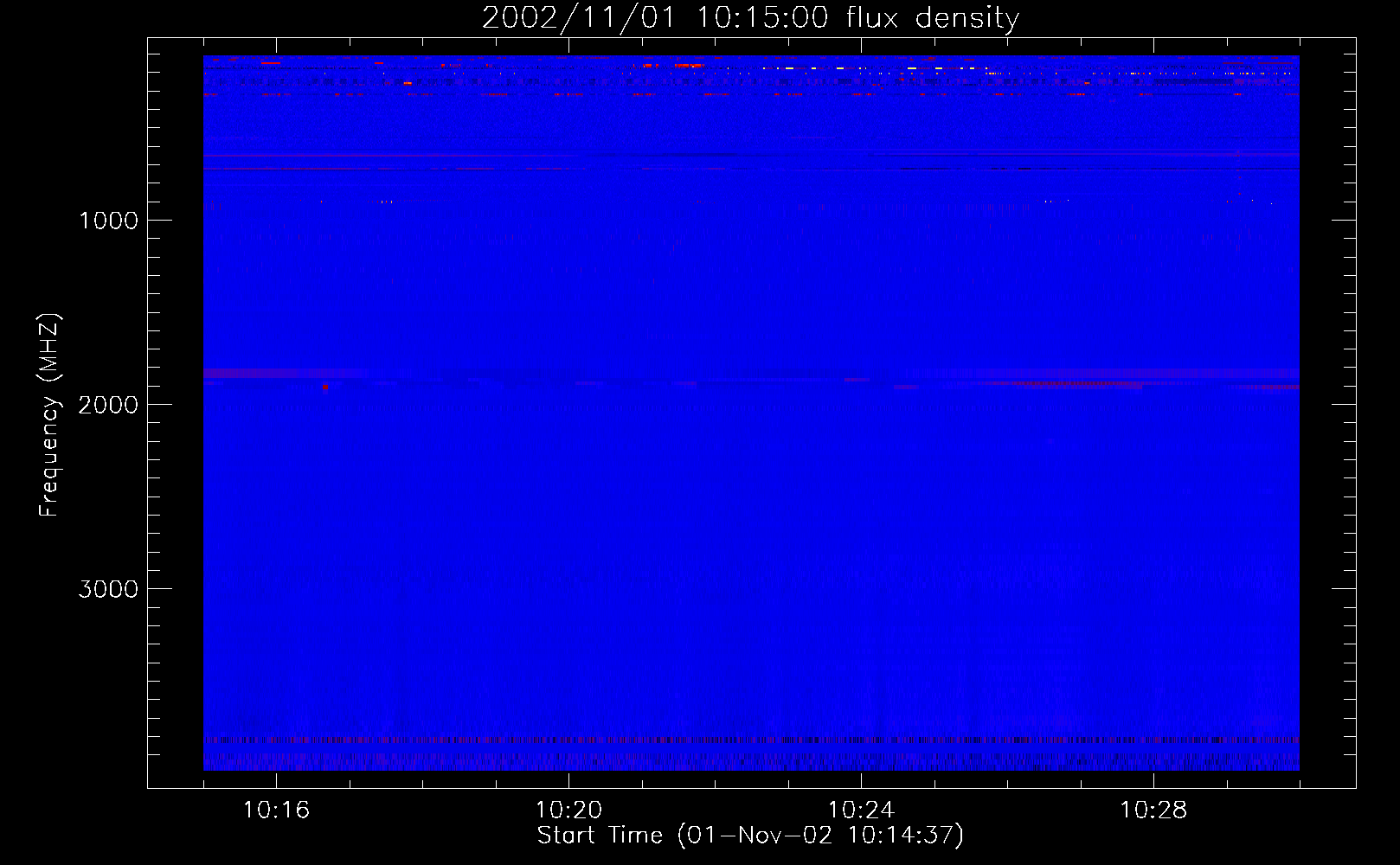Click the 2000 frequency tick label
The image size is (1400, 865).
108,405
